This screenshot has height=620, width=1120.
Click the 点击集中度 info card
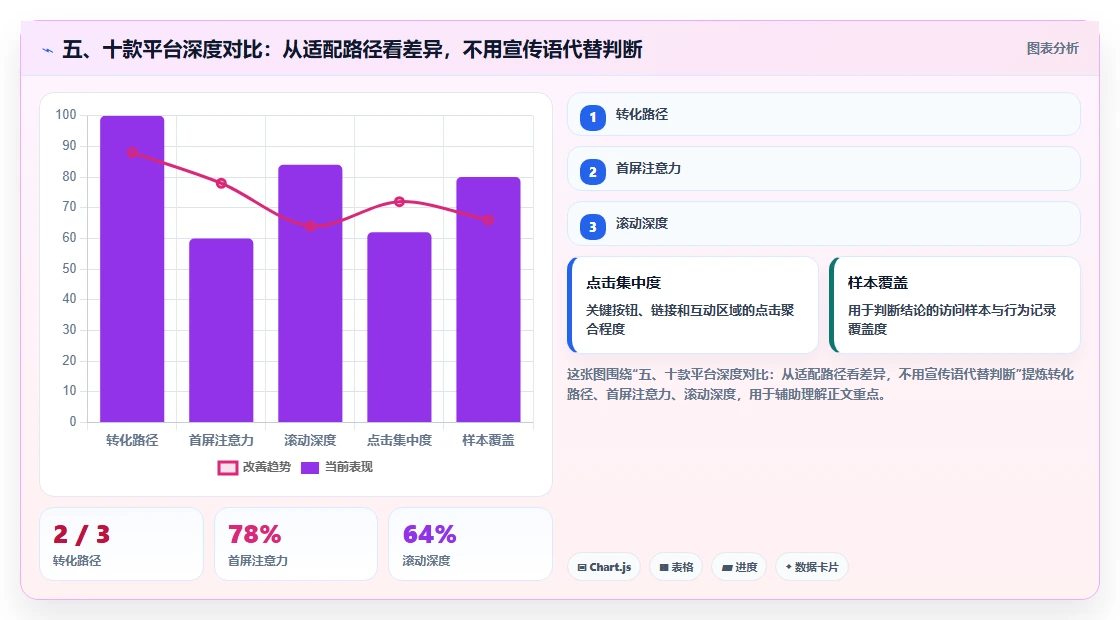coord(693,305)
